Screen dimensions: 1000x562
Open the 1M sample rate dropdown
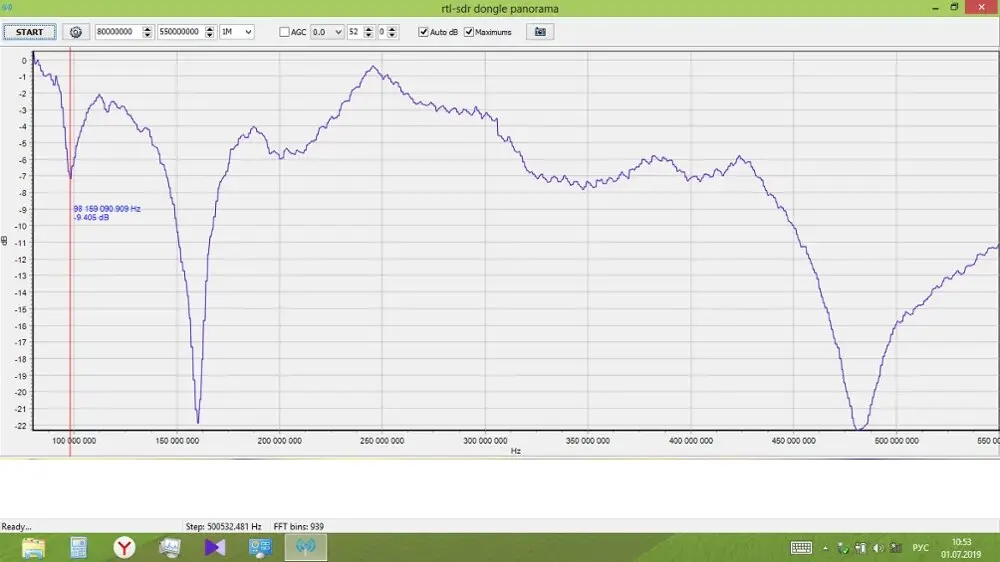coord(237,32)
